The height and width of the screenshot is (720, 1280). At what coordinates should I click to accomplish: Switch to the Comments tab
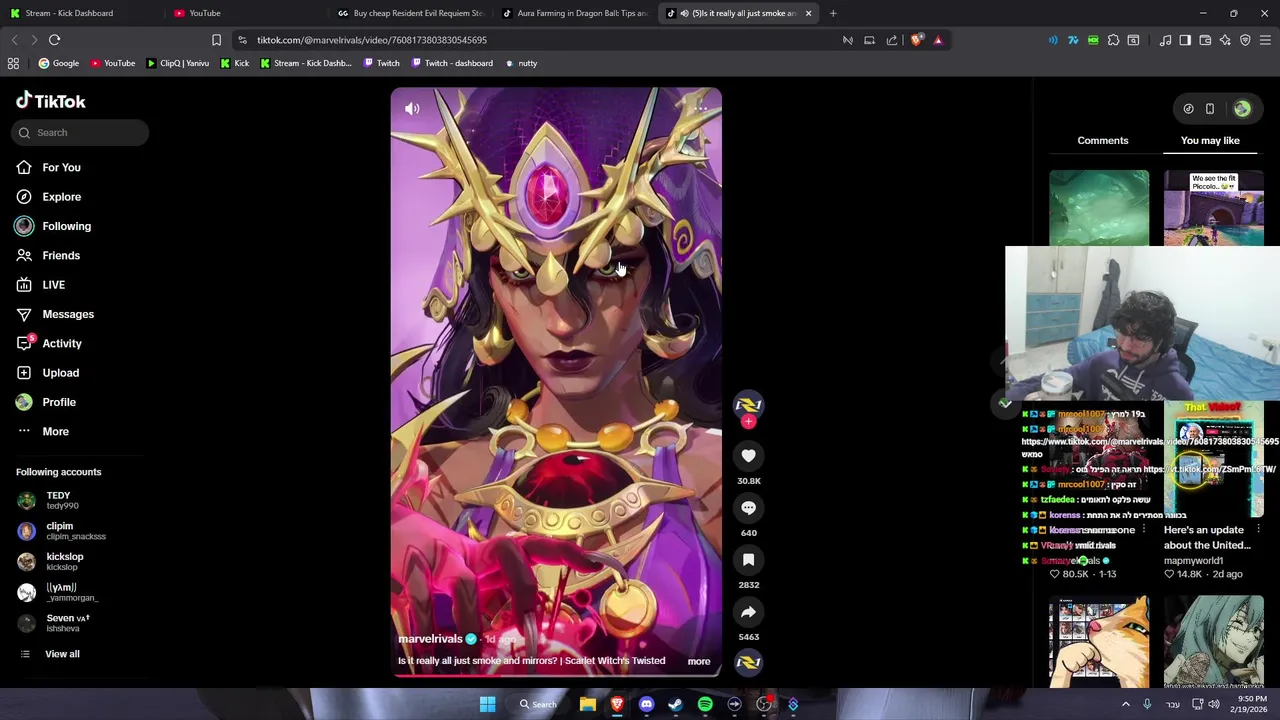1102,141
